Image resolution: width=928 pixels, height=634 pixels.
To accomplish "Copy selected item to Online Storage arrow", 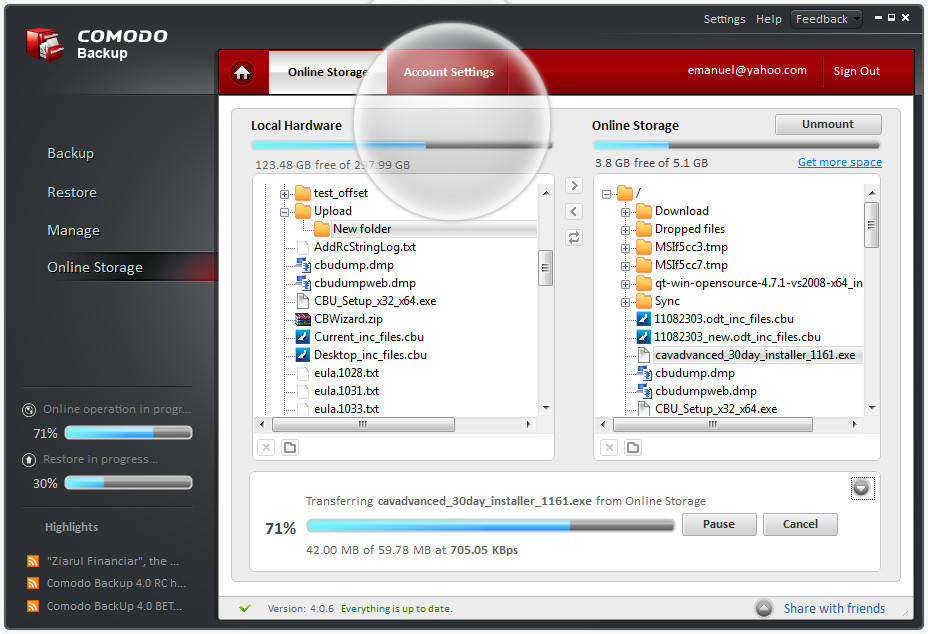I will click(573, 185).
